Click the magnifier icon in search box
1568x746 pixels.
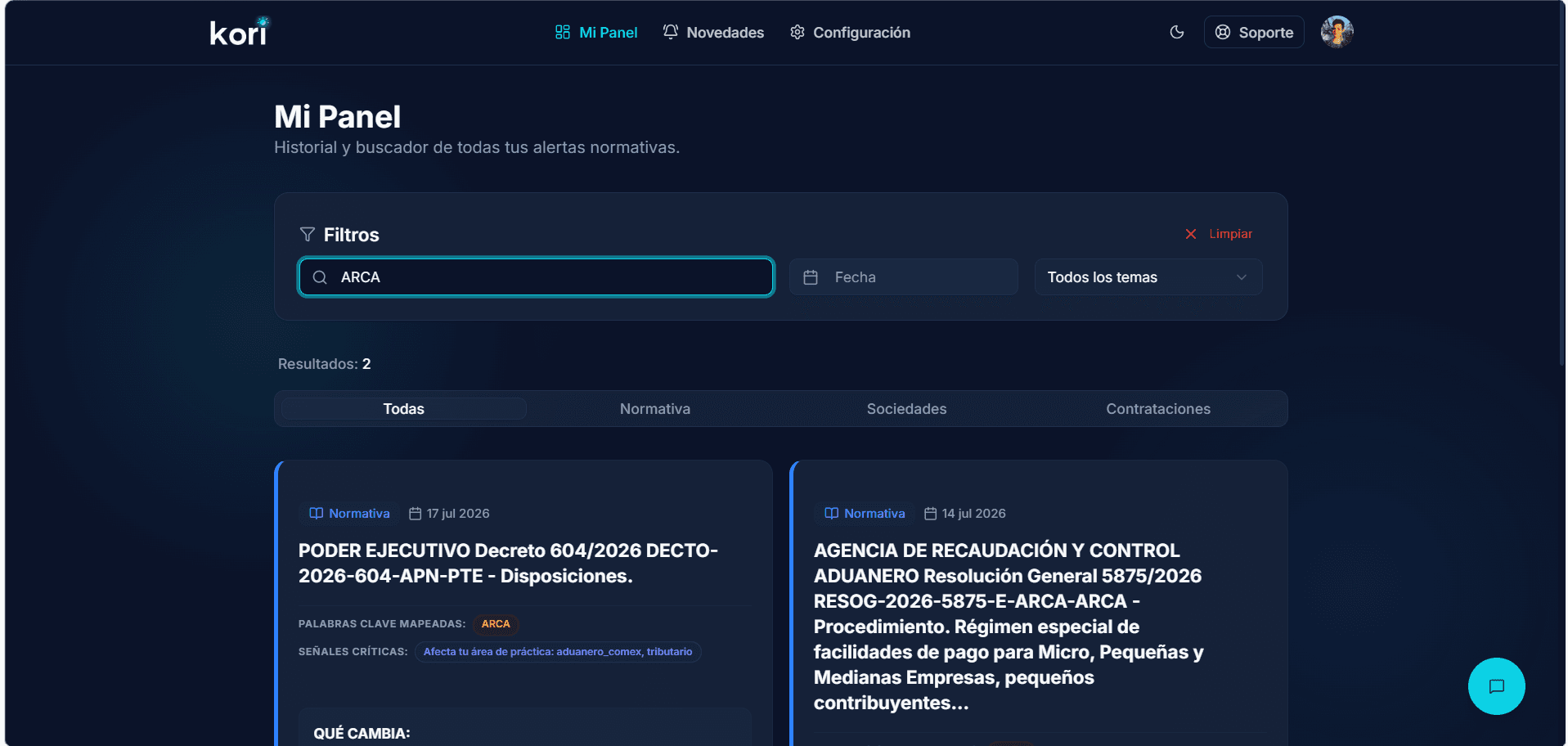tap(320, 277)
